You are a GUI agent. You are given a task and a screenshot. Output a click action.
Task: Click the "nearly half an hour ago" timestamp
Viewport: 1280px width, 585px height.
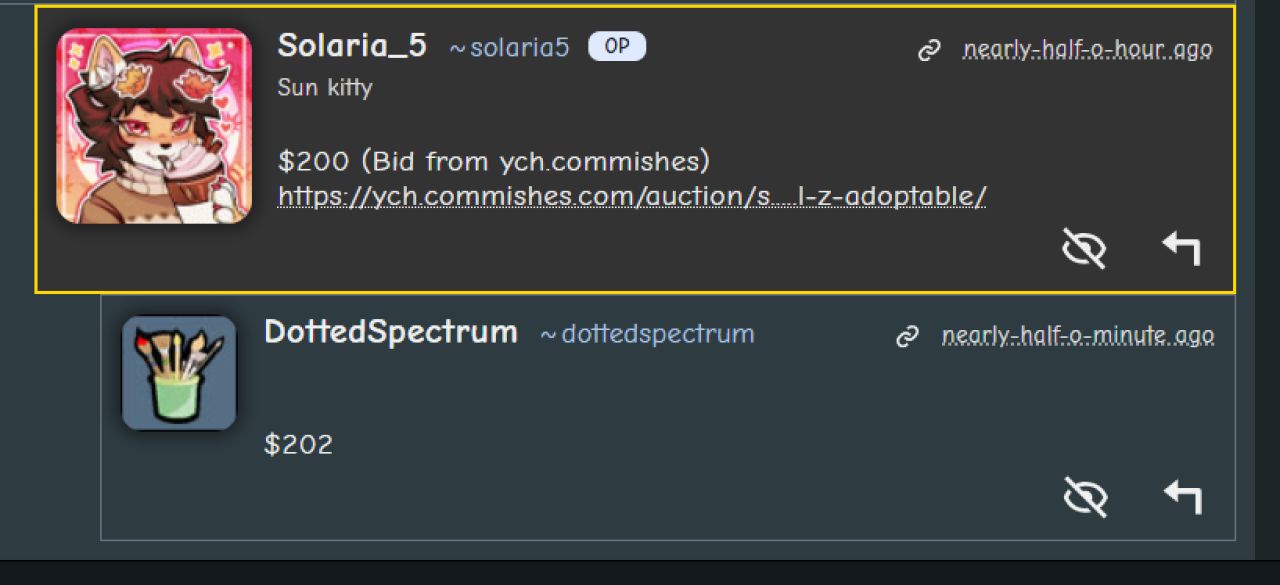pyautogui.click(x=1087, y=50)
